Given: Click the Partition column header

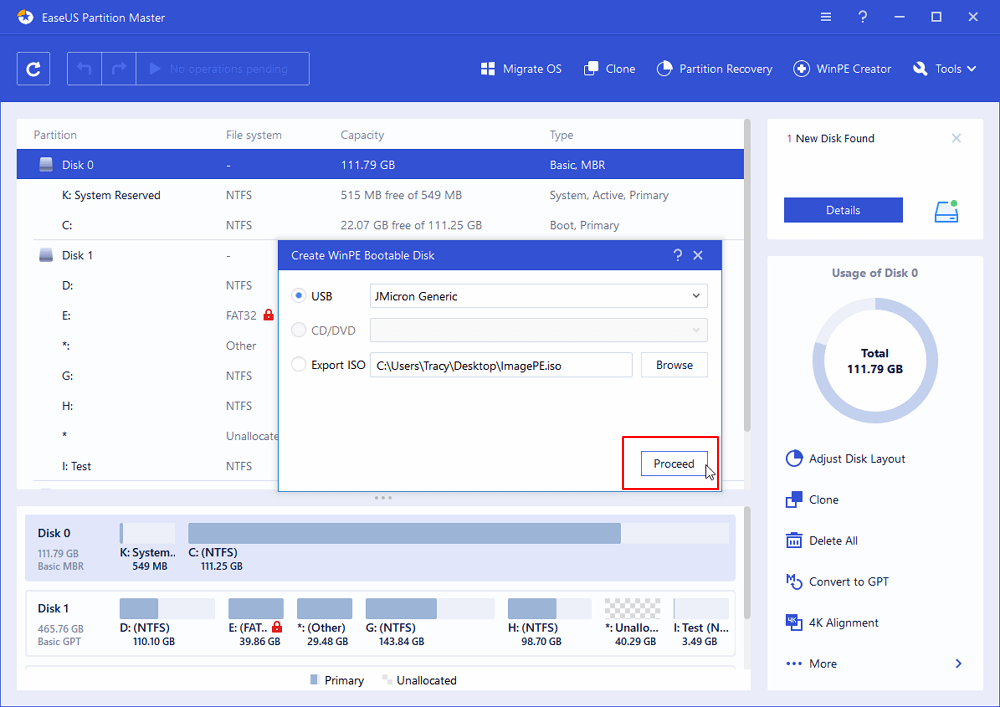Looking at the screenshot, I should pyautogui.click(x=55, y=135).
